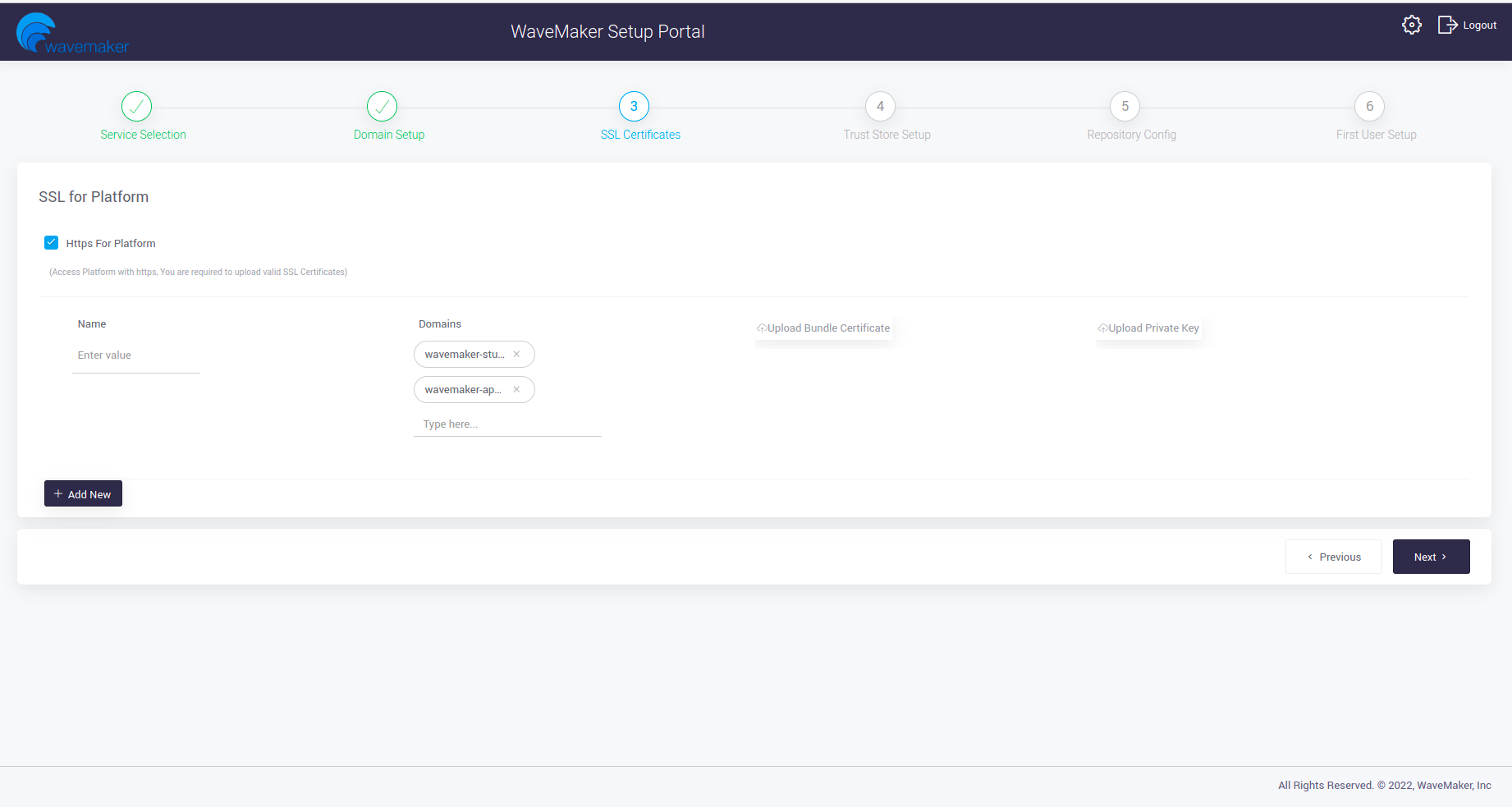This screenshot has width=1512, height=807.
Task: Click the Logout icon
Action: 1447,25
